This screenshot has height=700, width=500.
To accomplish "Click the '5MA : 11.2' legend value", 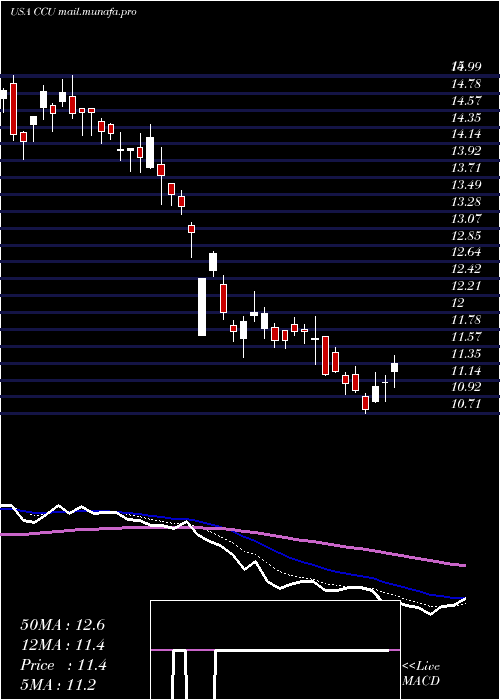I will [x=58, y=685].
